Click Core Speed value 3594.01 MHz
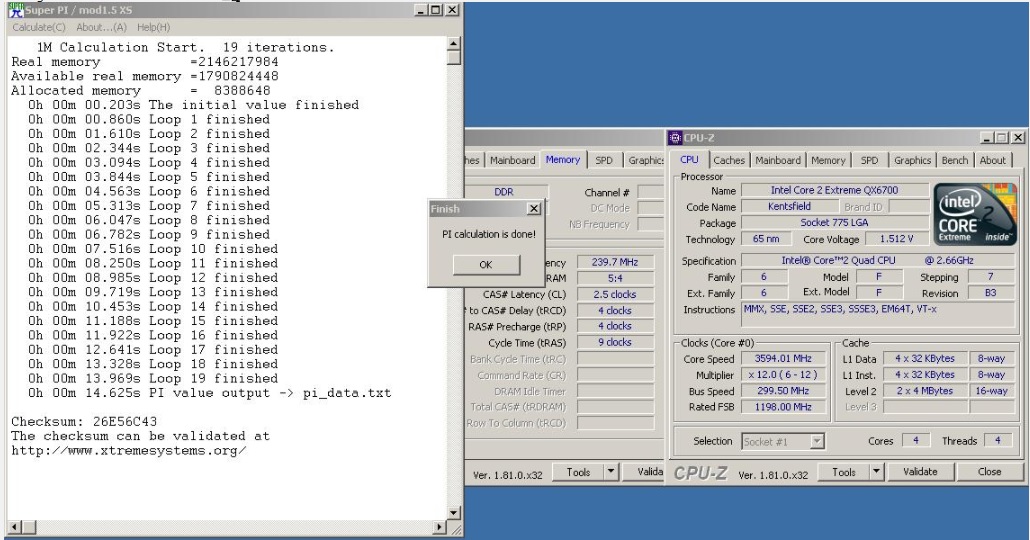The height and width of the screenshot is (540, 1030). 783,359
